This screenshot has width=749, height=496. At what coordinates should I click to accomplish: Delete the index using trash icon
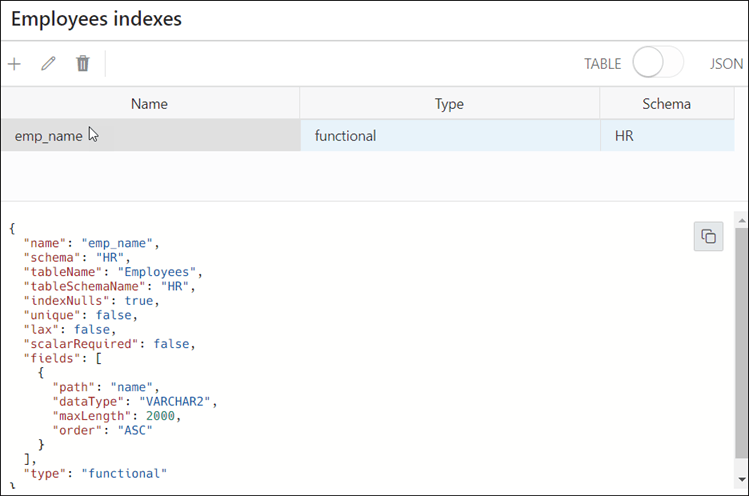[x=83, y=64]
